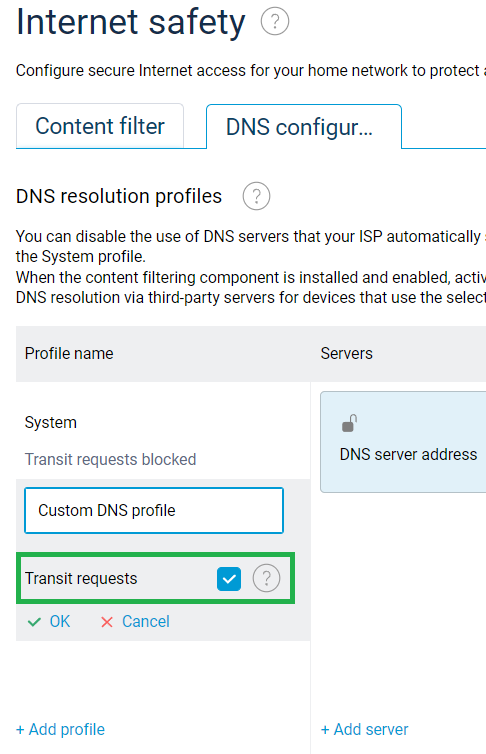Viewport: 486px width, 754px height.
Task: Click help icon next to Transit requests checkbox
Action: tap(266, 578)
